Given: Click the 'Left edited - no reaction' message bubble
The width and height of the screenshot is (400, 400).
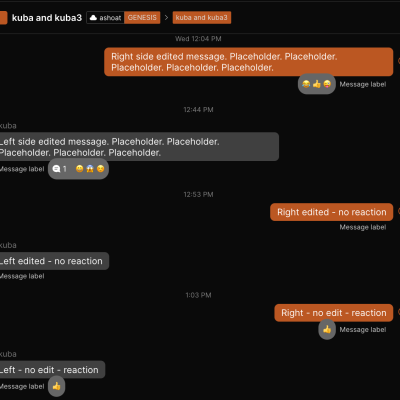Looking at the screenshot, I should click(53, 261).
